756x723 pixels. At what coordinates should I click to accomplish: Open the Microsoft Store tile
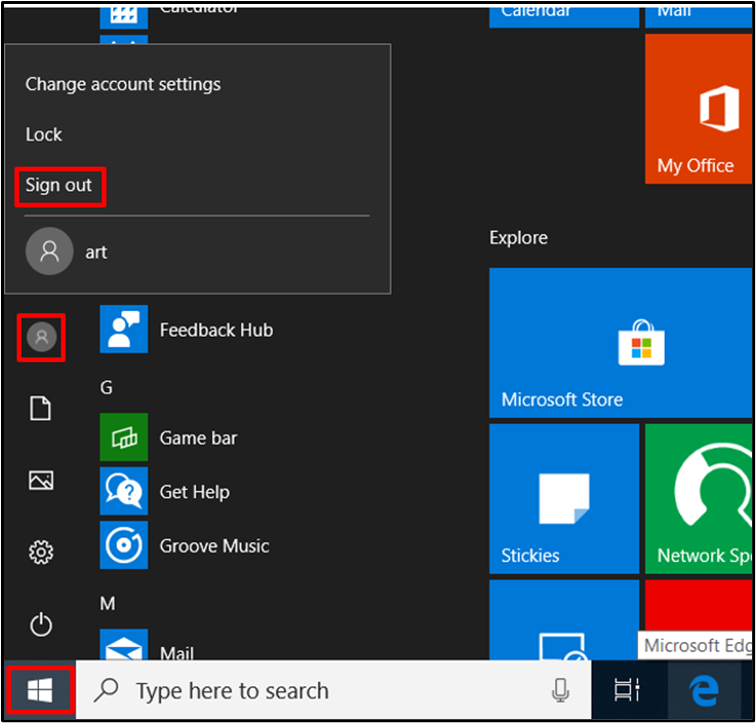(621, 343)
